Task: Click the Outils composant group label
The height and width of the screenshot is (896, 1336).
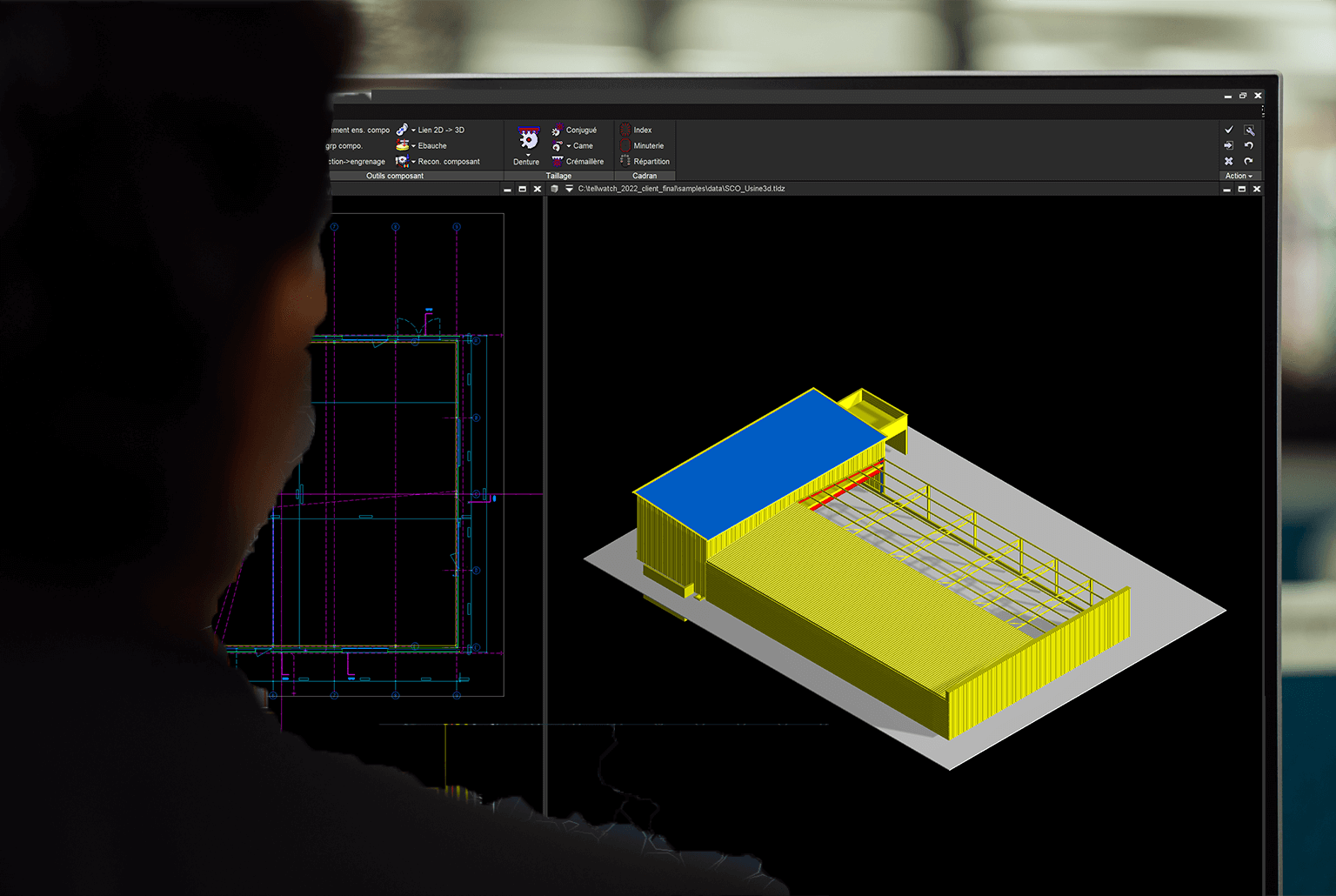Action: click(x=395, y=176)
